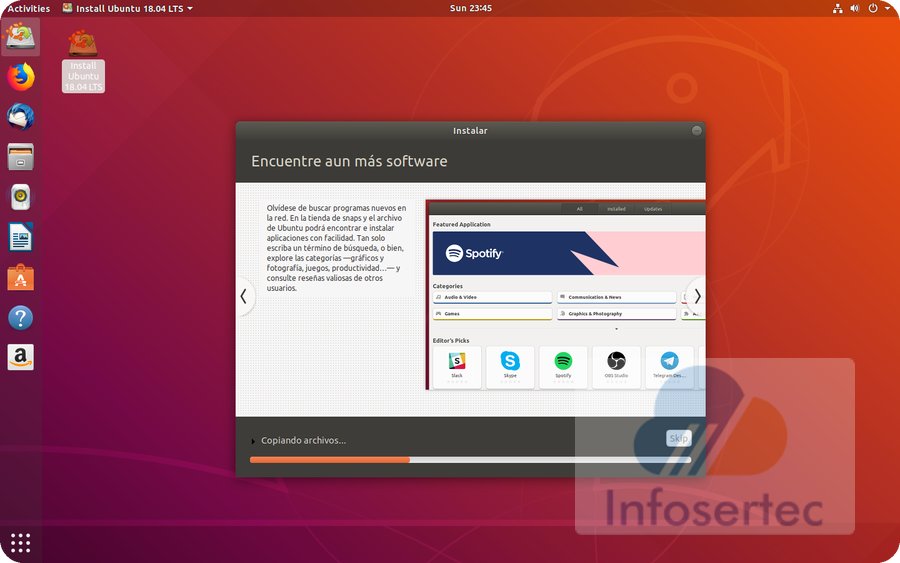Open Firefox from the dock
This screenshot has width=900, height=563.
(x=20, y=76)
